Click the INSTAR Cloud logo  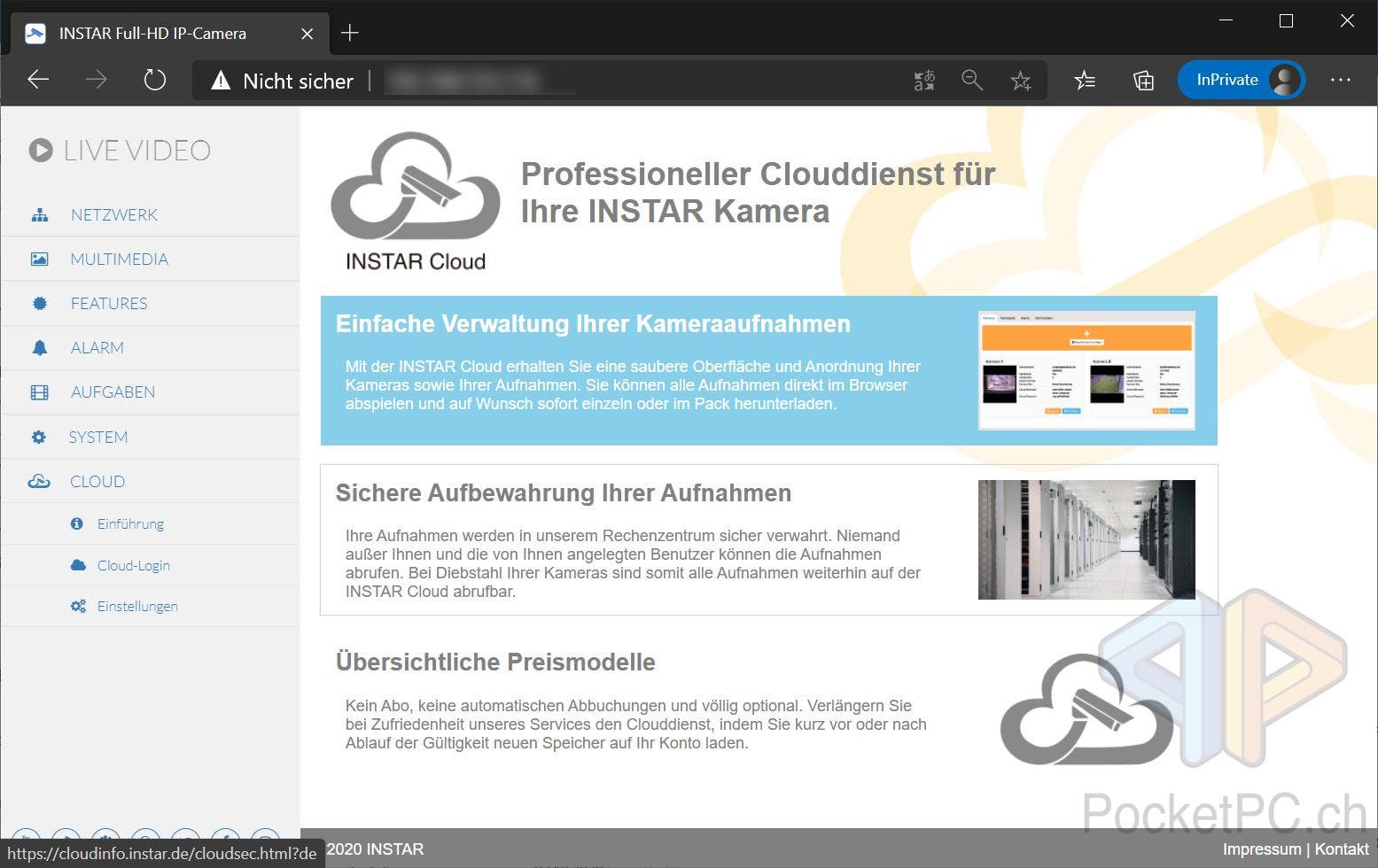pos(416,202)
